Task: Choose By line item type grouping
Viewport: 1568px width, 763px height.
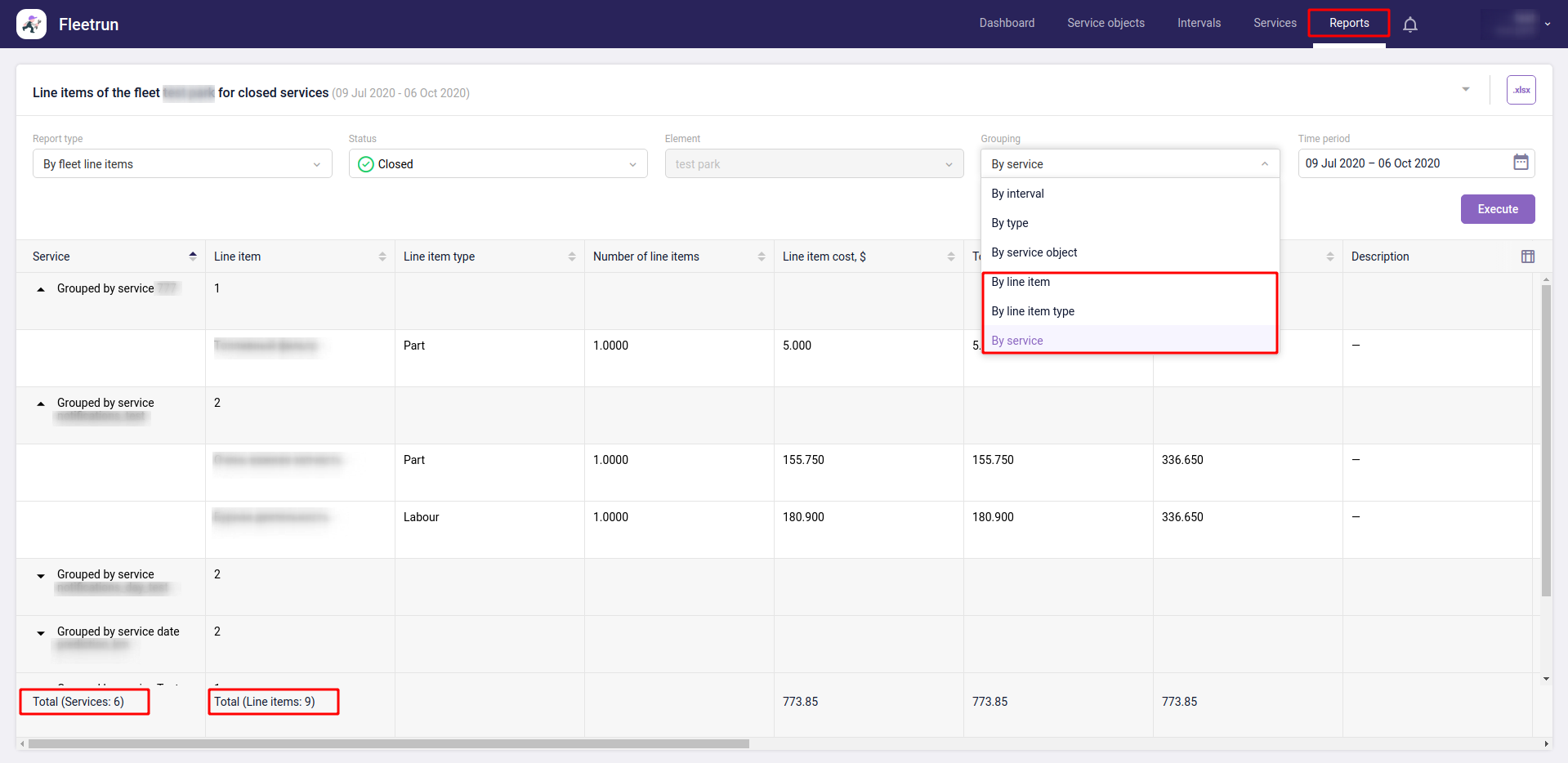Action: pos(1033,311)
